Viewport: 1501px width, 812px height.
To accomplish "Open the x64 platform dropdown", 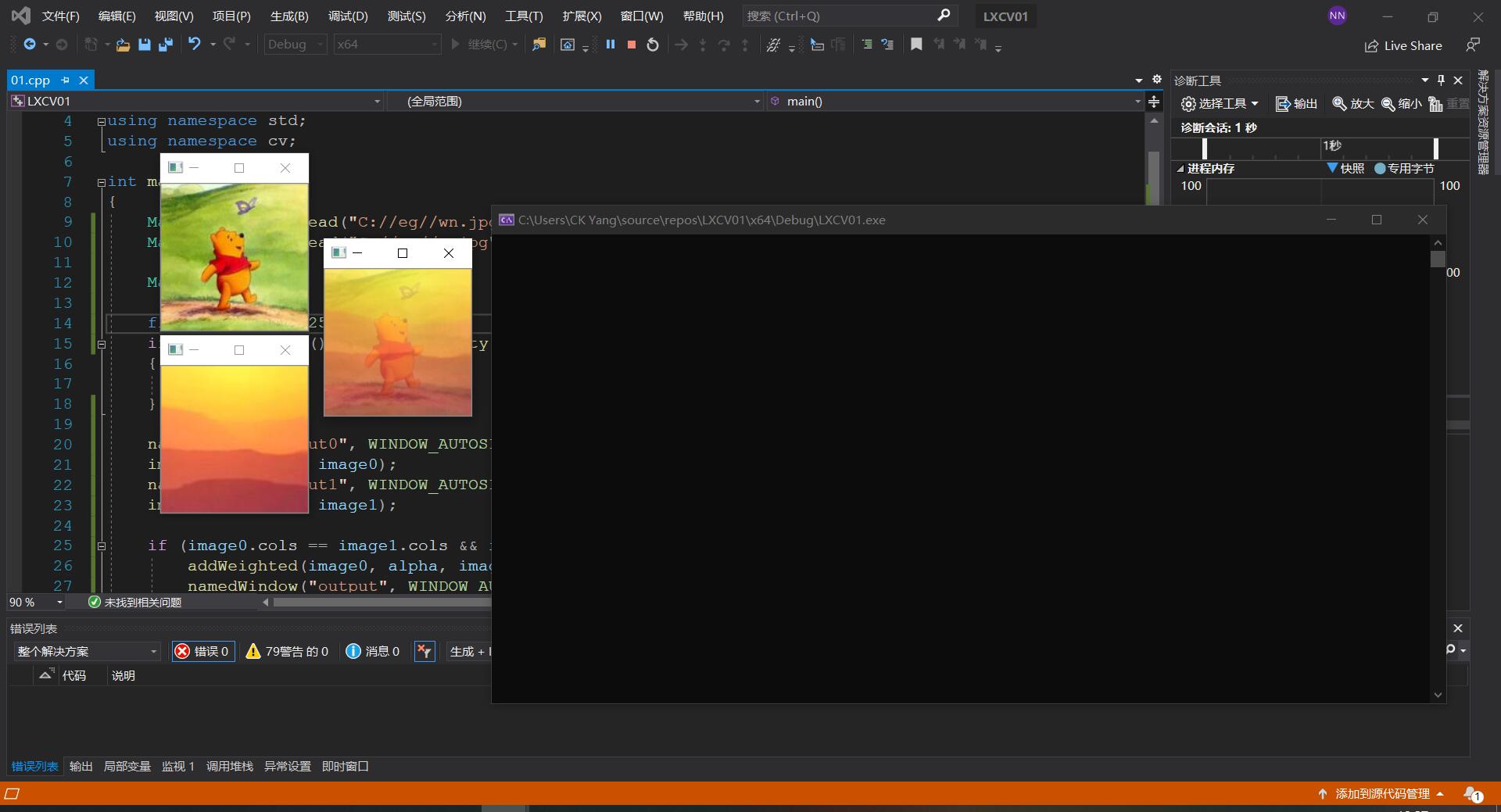I will [x=387, y=45].
